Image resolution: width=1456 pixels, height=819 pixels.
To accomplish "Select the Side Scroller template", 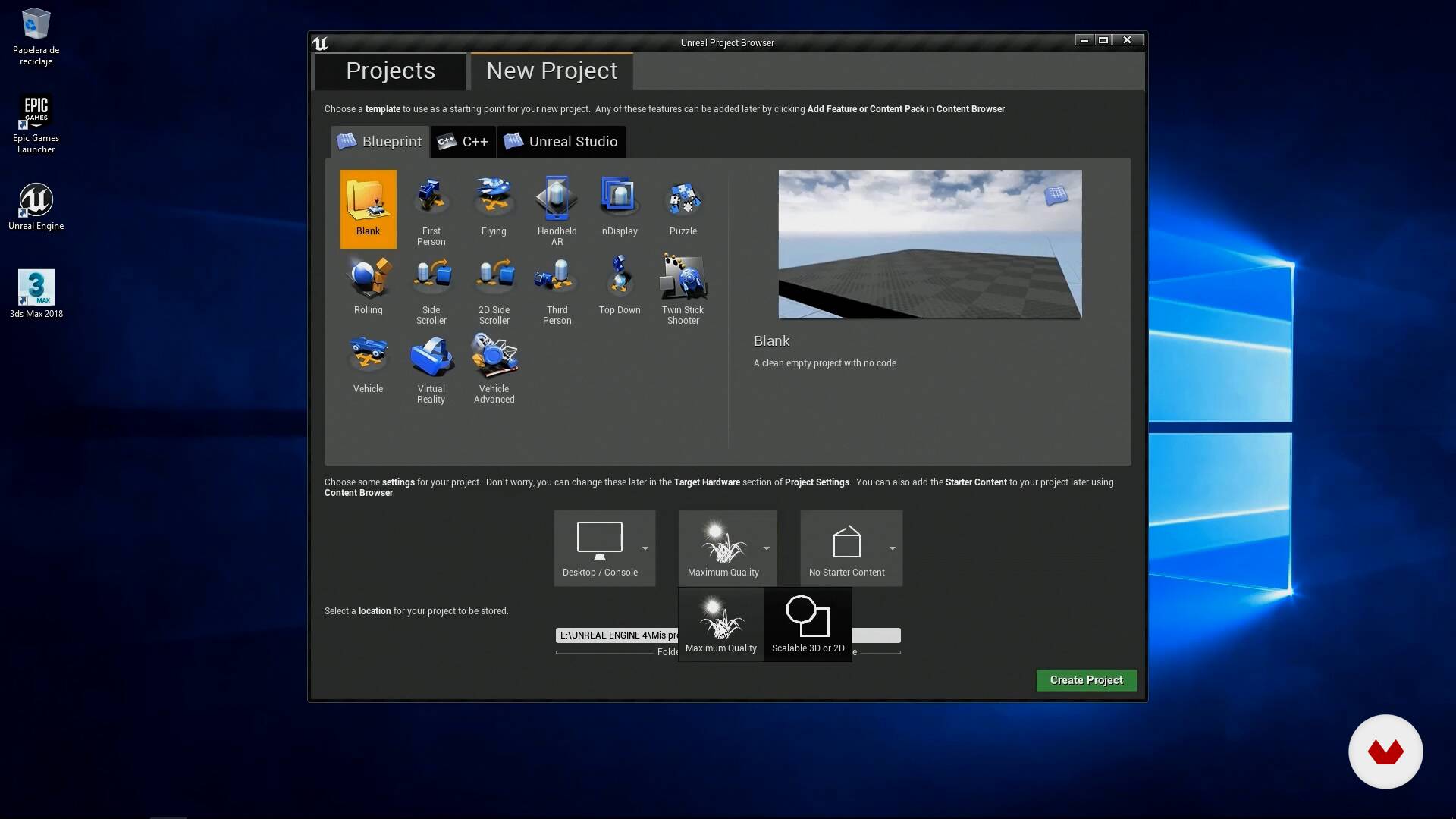I will [431, 287].
